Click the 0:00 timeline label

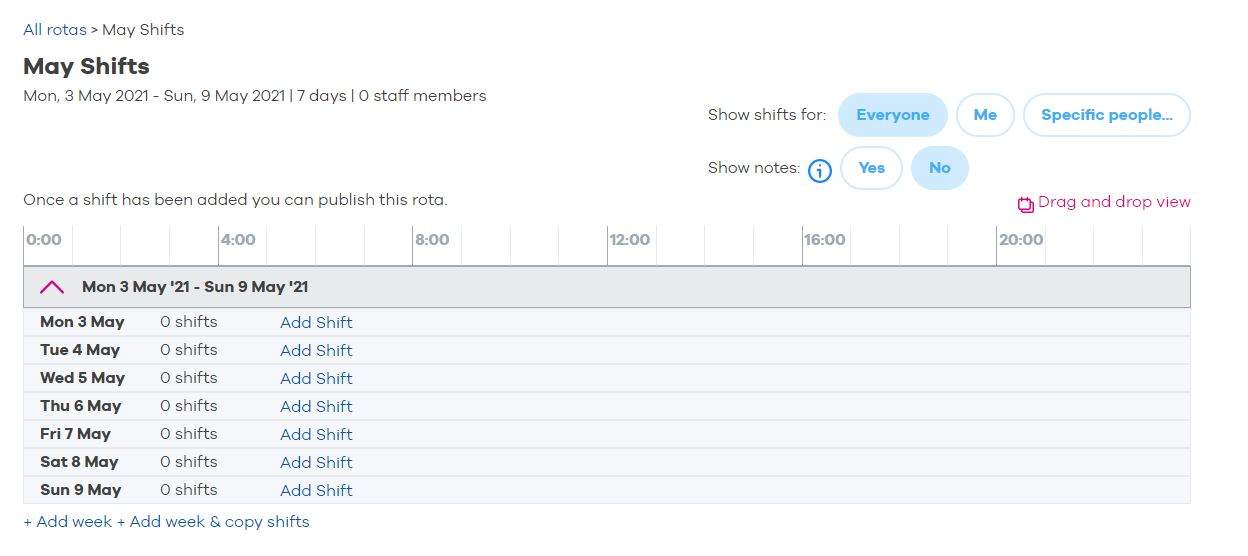pos(44,240)
